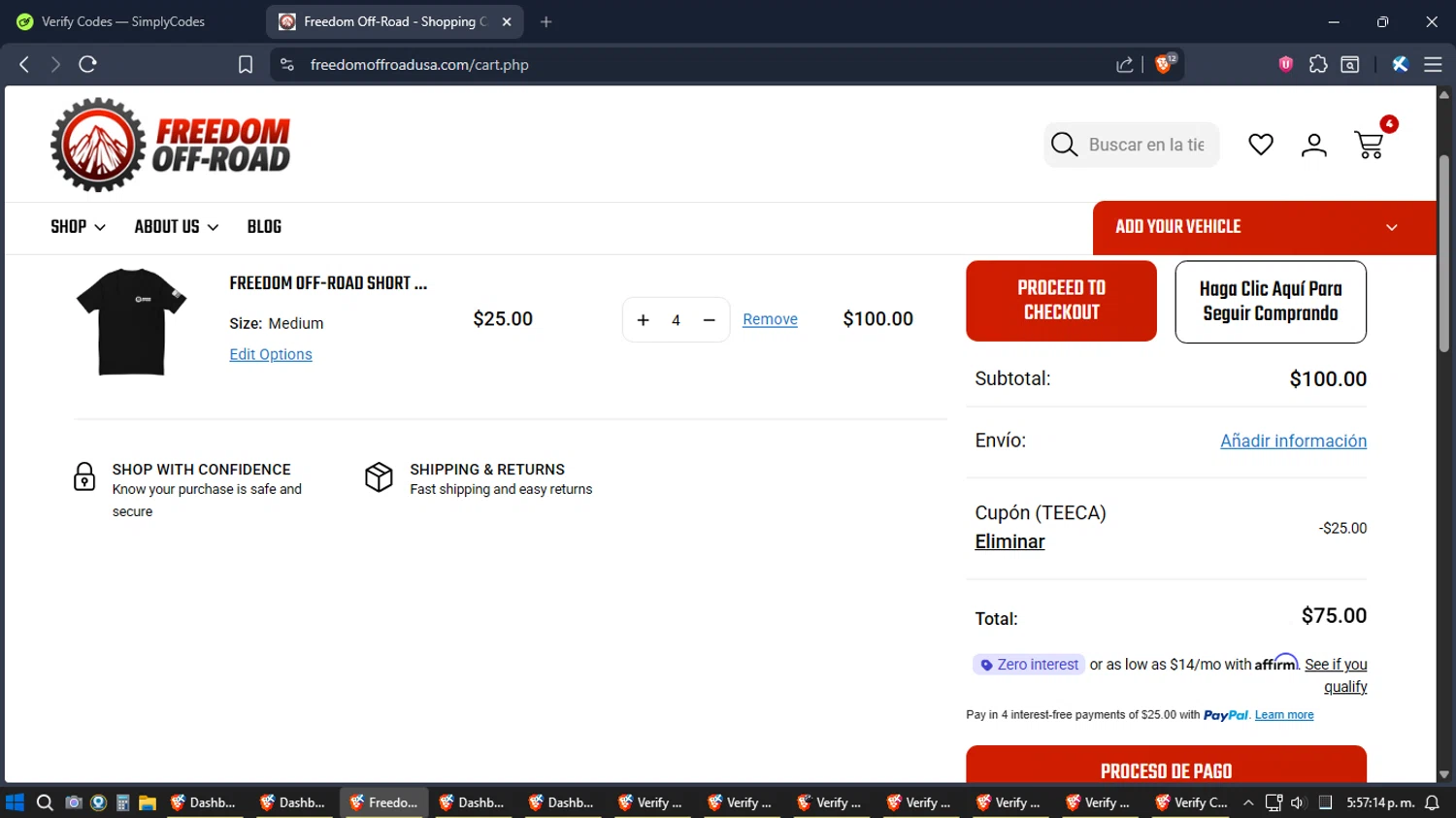The height and width of the screenshot is (818, 1456).
Task: Remove the shirt from cart
Action: (x=770, y=319)
